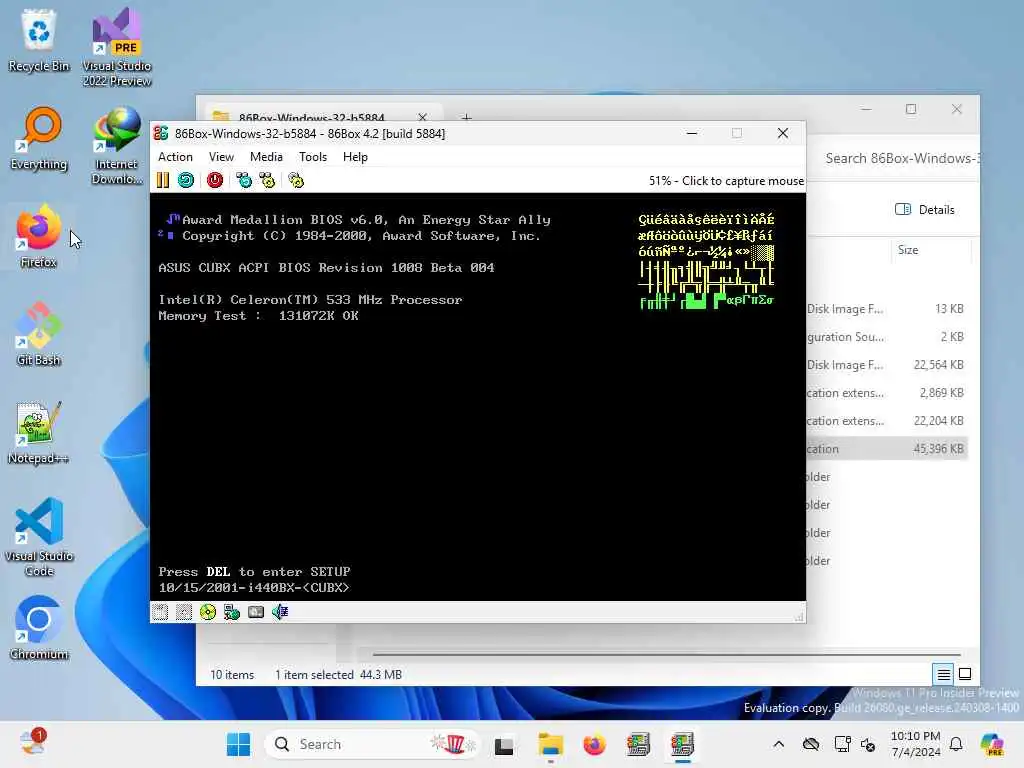Click the second floppy drive status icon
The width and height of the screenshot is (1024, 768).
[184, 612]
